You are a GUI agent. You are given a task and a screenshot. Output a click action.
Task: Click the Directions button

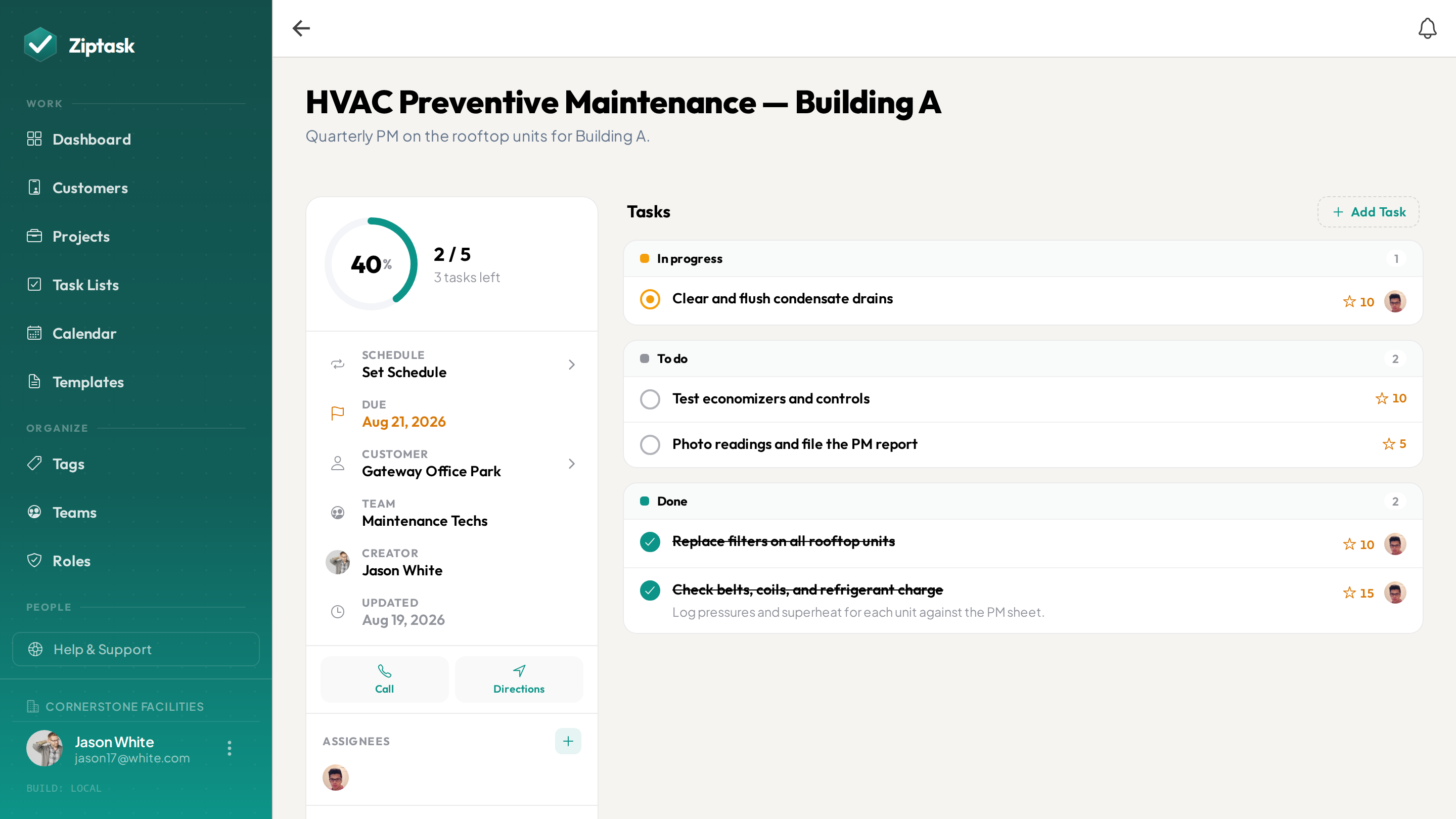pyautogui.click(x=519, y=679)
